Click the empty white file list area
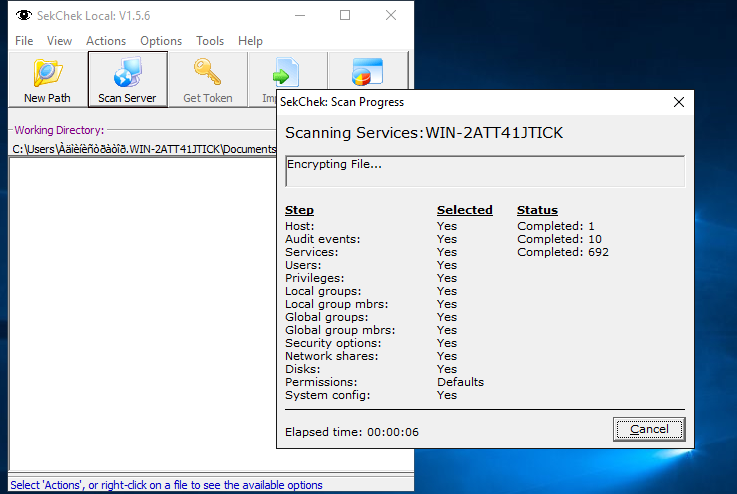 click(143, 314)
